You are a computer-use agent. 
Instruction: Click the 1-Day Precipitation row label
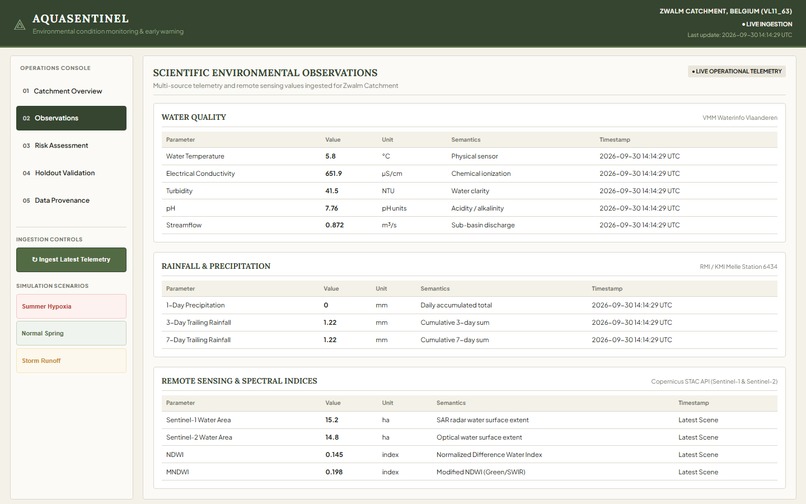[195, 305]
